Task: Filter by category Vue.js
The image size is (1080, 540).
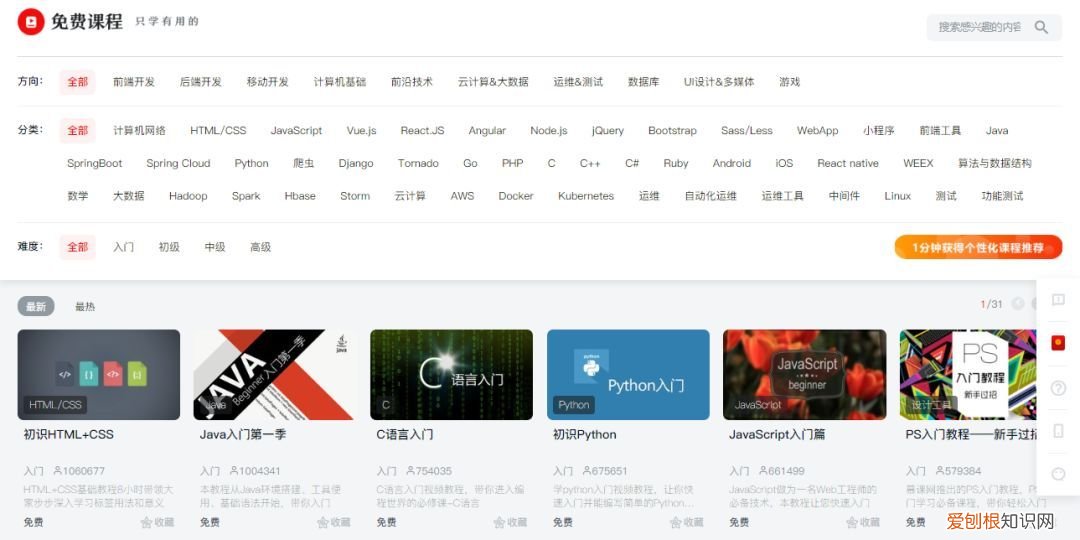Action: coord(362,130)
